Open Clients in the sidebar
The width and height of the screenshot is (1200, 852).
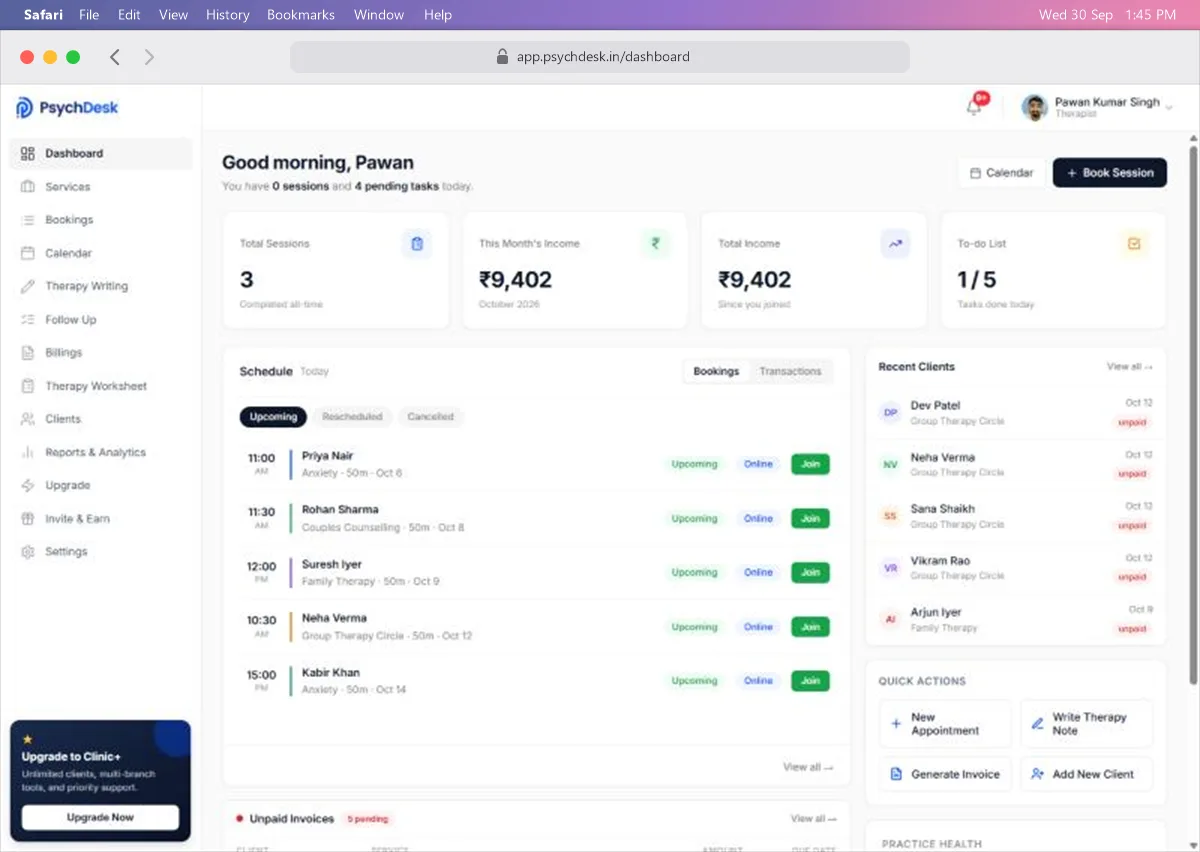(100, 419)
